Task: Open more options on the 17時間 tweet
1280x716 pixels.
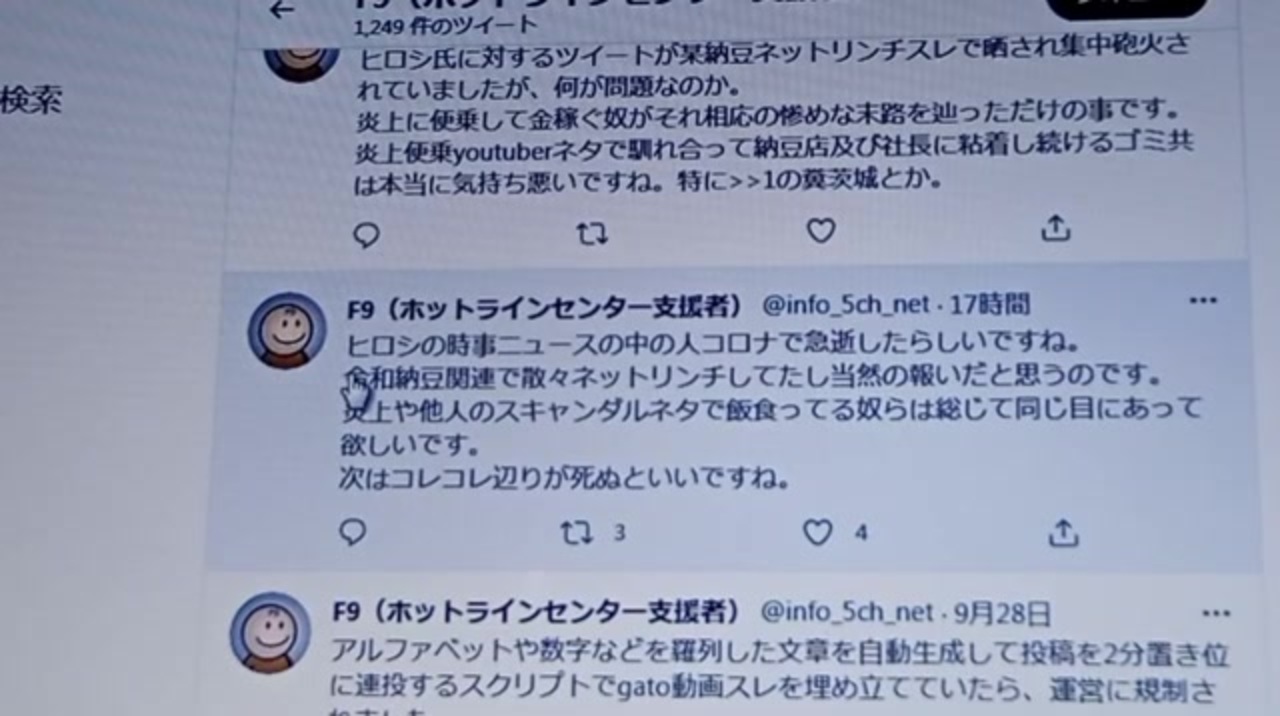Action: click(1203, 301)
